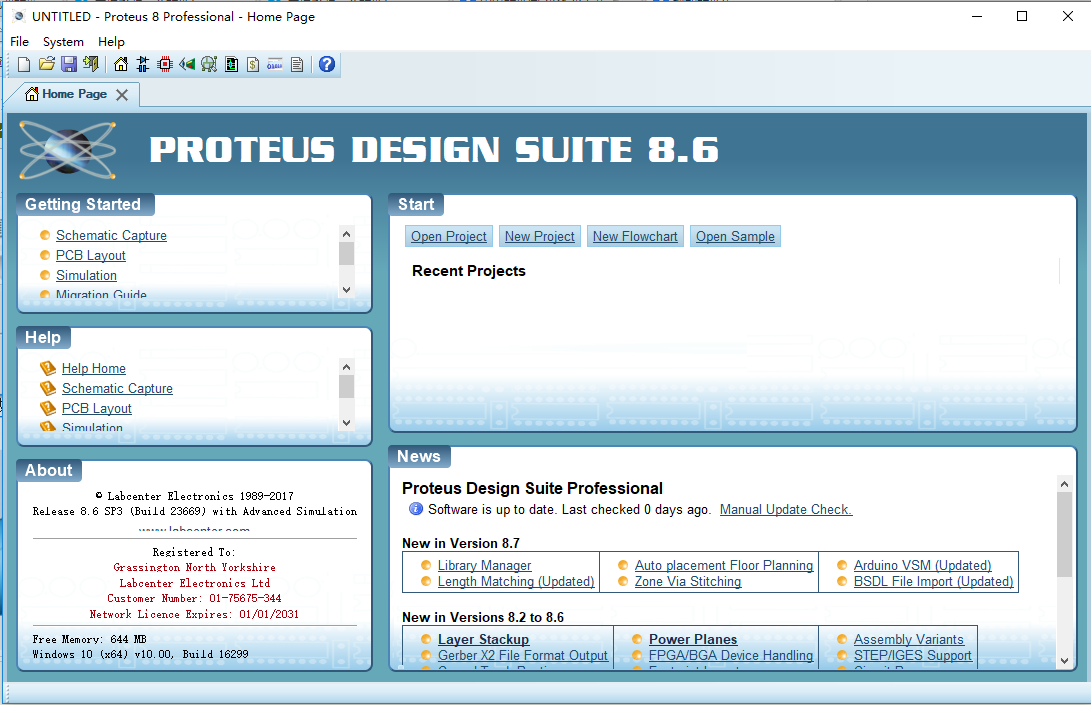
Task: Click the New Project button
Action: coord(540,237)
